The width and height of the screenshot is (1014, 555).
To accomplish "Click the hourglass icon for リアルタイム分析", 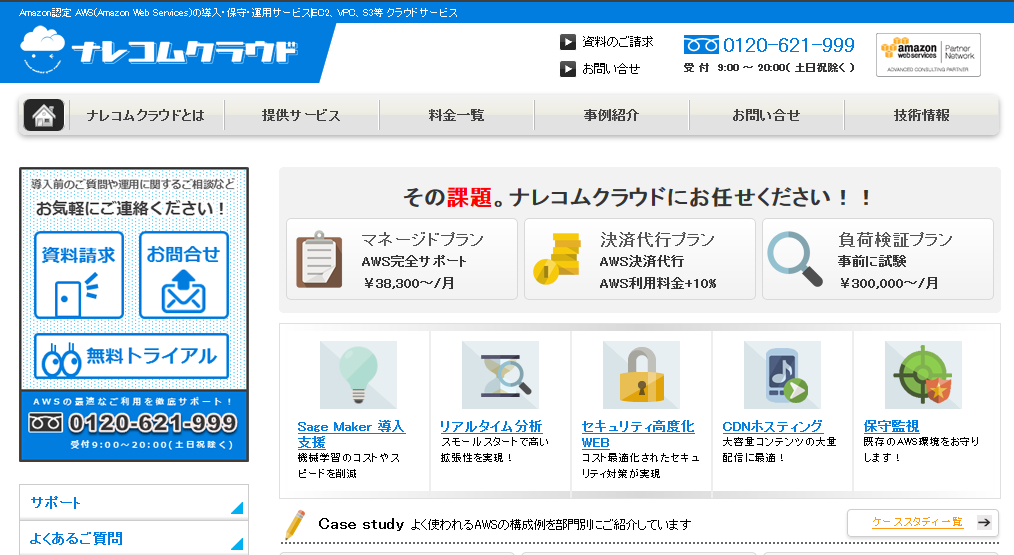I will coord(500,375).
